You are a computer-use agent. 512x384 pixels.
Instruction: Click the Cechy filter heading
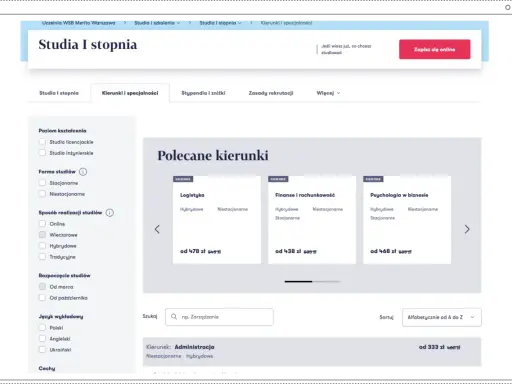click(47, 368)
